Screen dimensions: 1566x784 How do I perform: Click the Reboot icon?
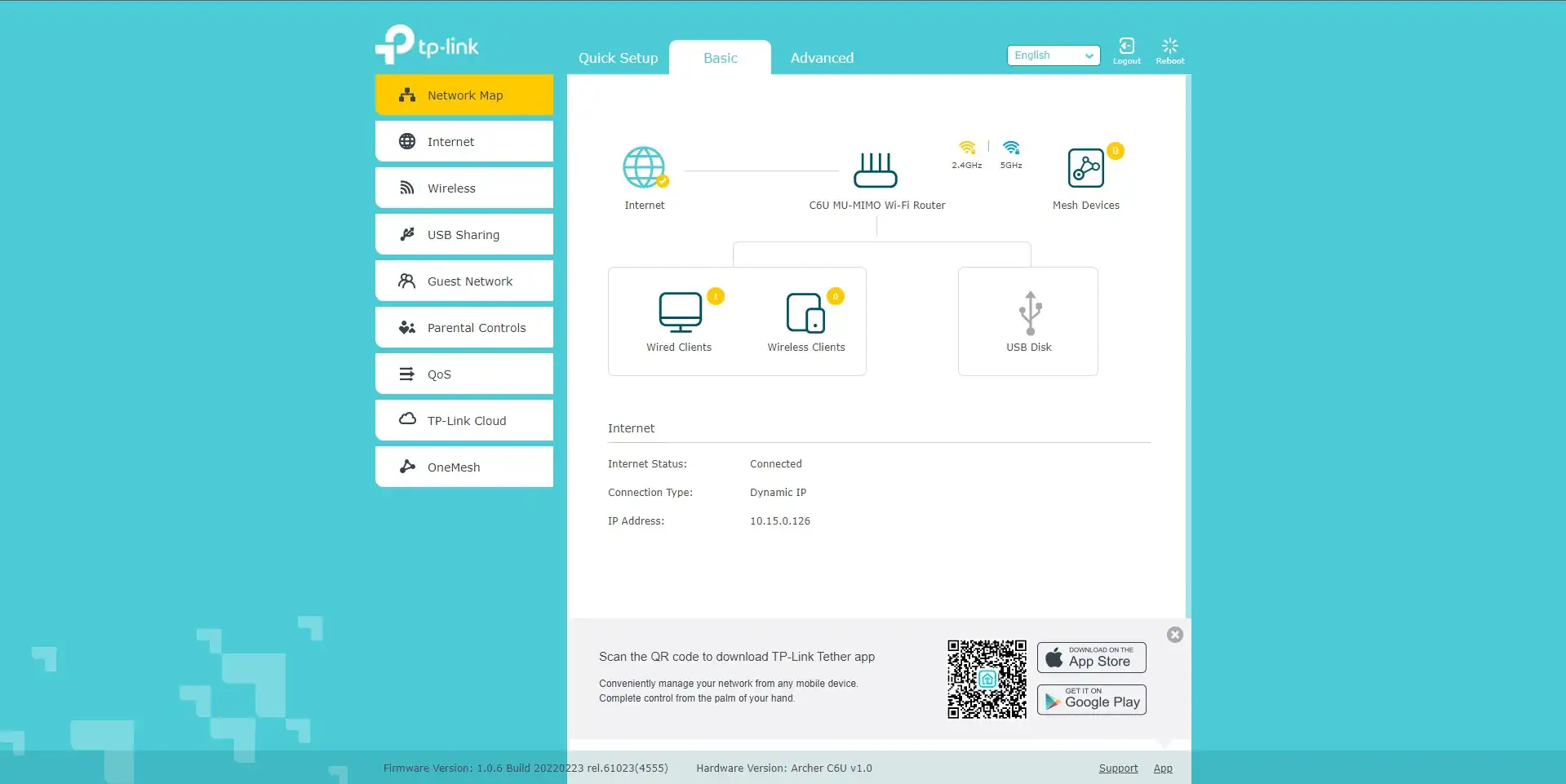(x=1169, y=50)
